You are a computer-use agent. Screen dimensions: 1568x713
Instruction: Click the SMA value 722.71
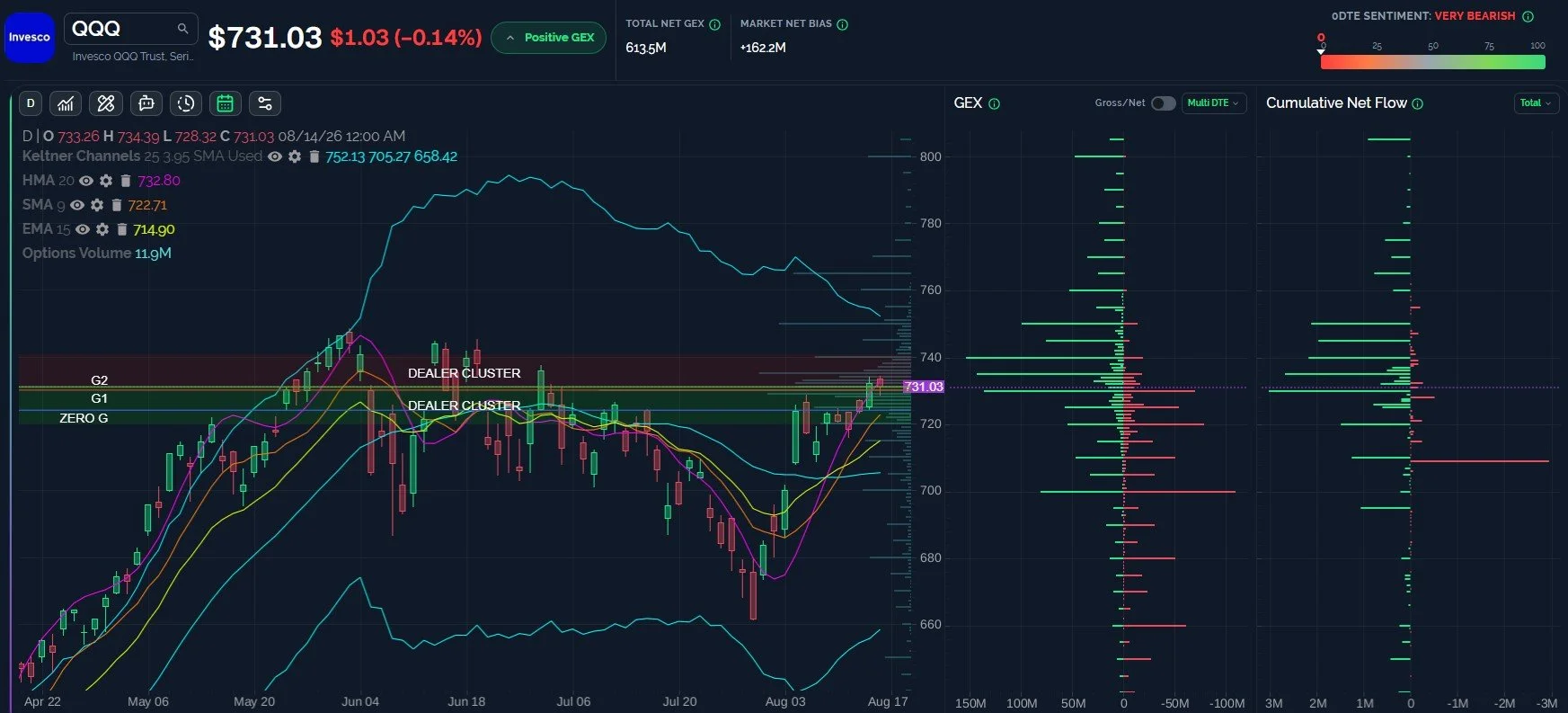147,205
